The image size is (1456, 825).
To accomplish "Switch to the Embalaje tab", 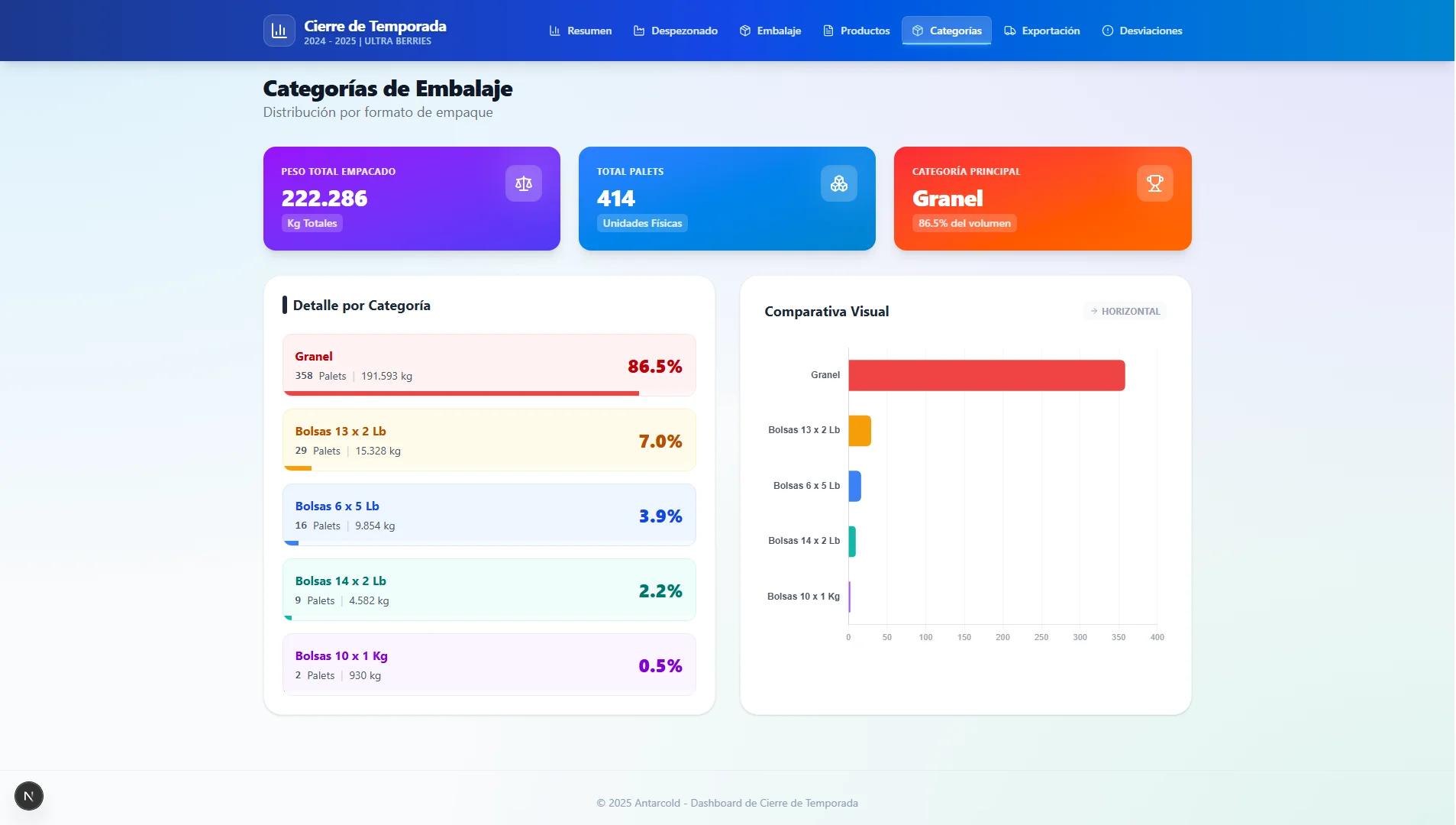I will pyautogui.click(x=770, y=31).
